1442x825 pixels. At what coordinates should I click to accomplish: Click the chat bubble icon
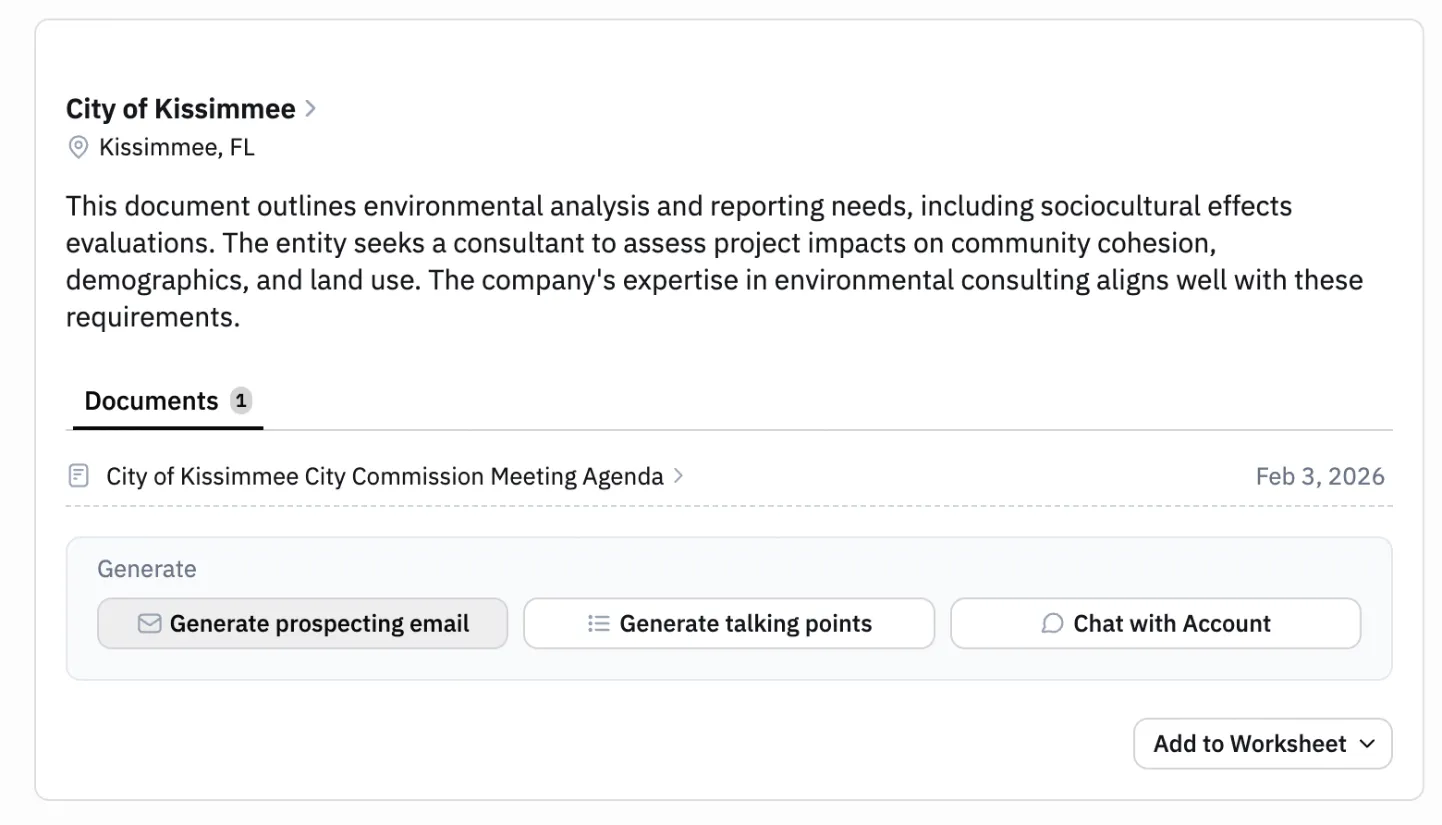tap(1052, 624)
